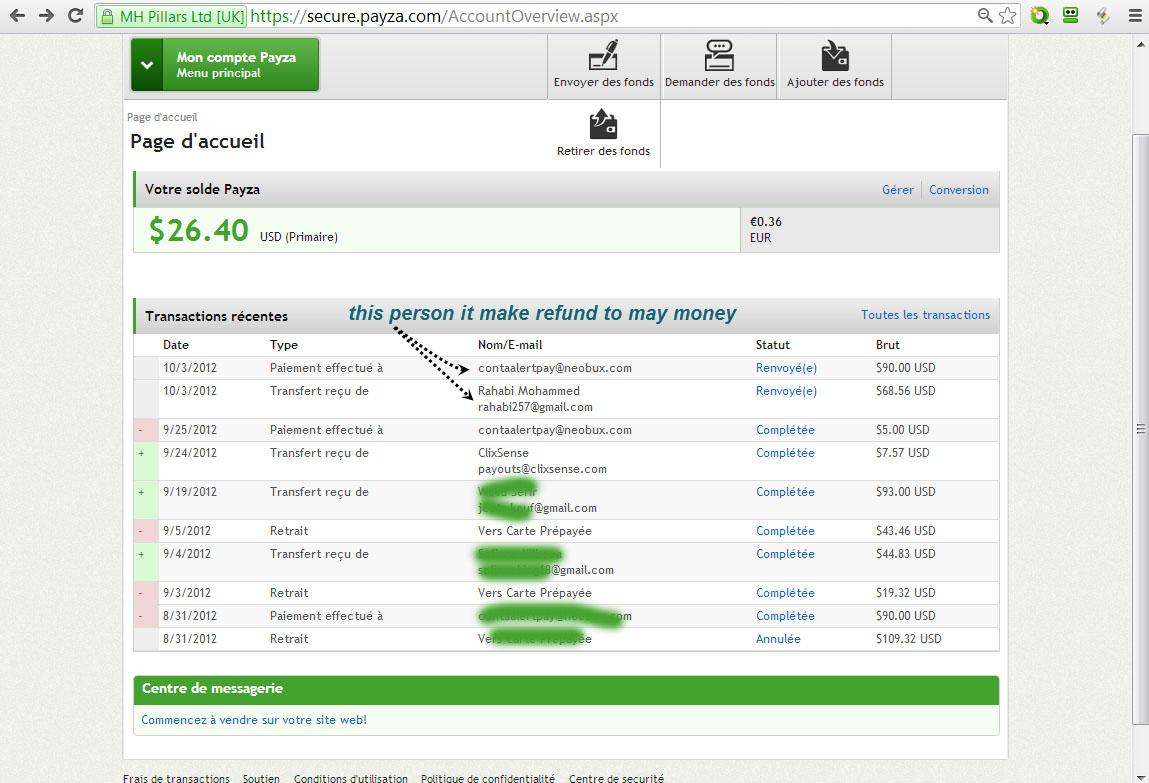Open the Conversion link
Image resolution: width=1149 pixels, height=783 pixels.
click(x=958, y=190)
